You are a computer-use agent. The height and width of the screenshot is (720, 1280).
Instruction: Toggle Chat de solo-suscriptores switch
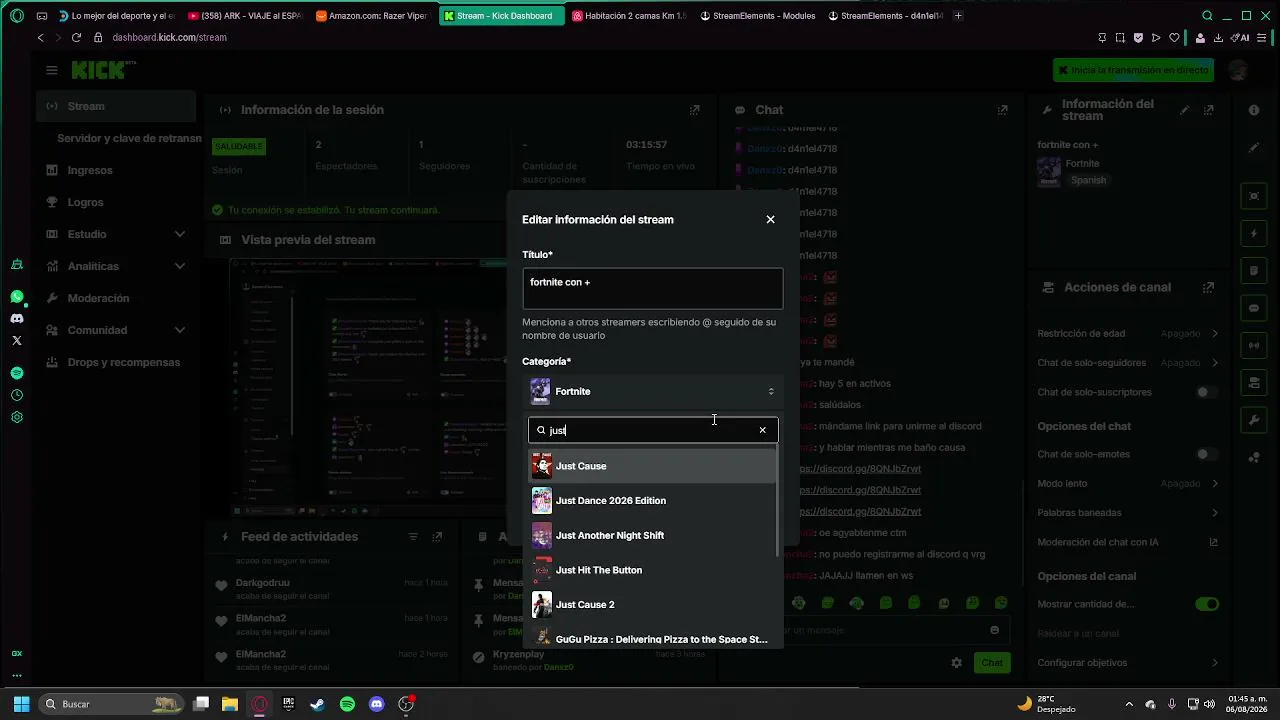click(1207, 392)
